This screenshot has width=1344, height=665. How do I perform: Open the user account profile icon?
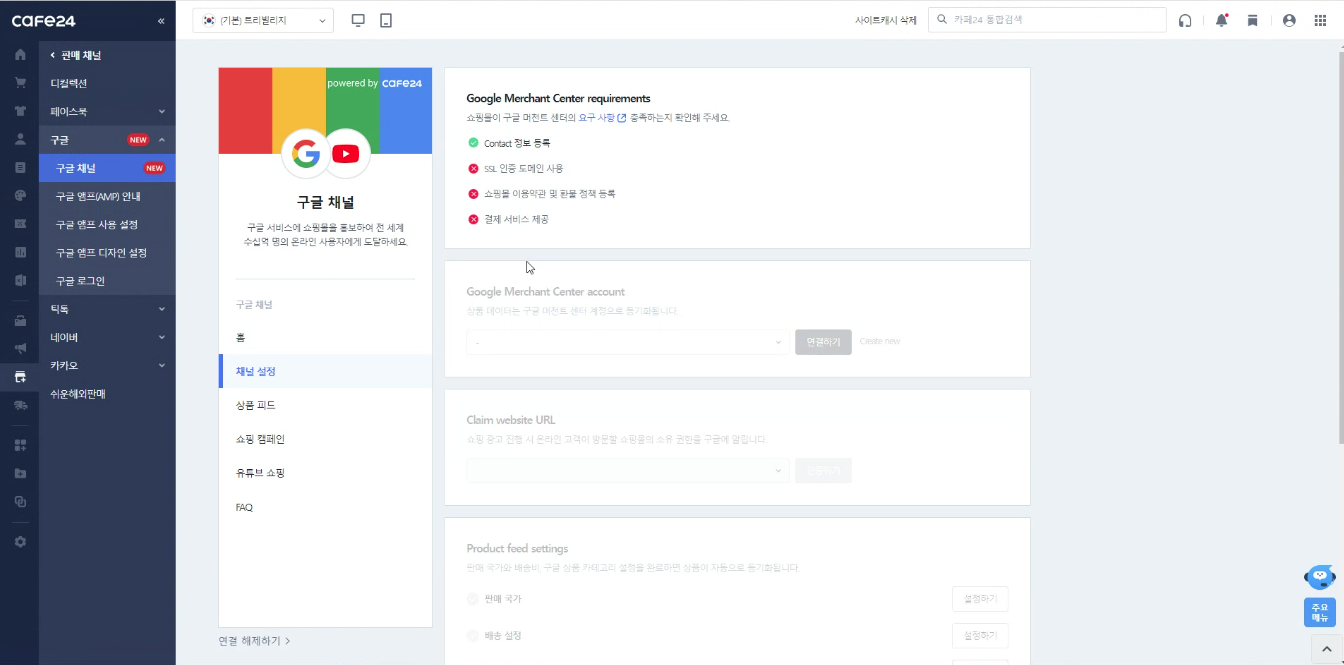[x=1289, y=20]
